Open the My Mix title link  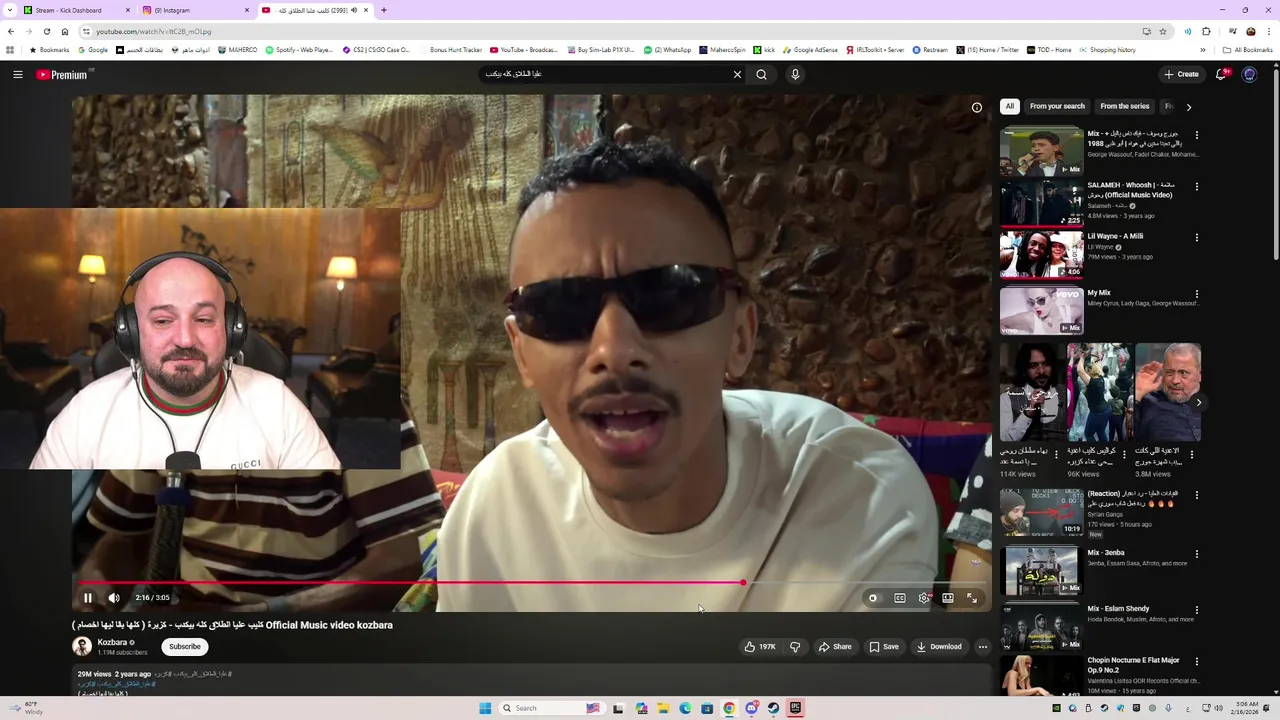pyautogui.click(x=1099, y=293)
